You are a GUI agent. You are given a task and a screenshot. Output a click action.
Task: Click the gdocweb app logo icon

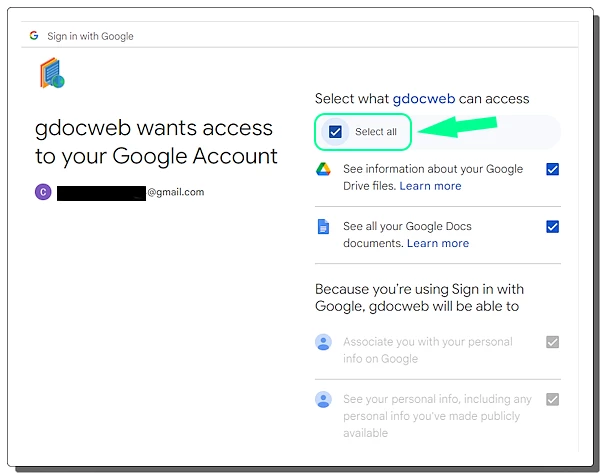pos(51,74)
